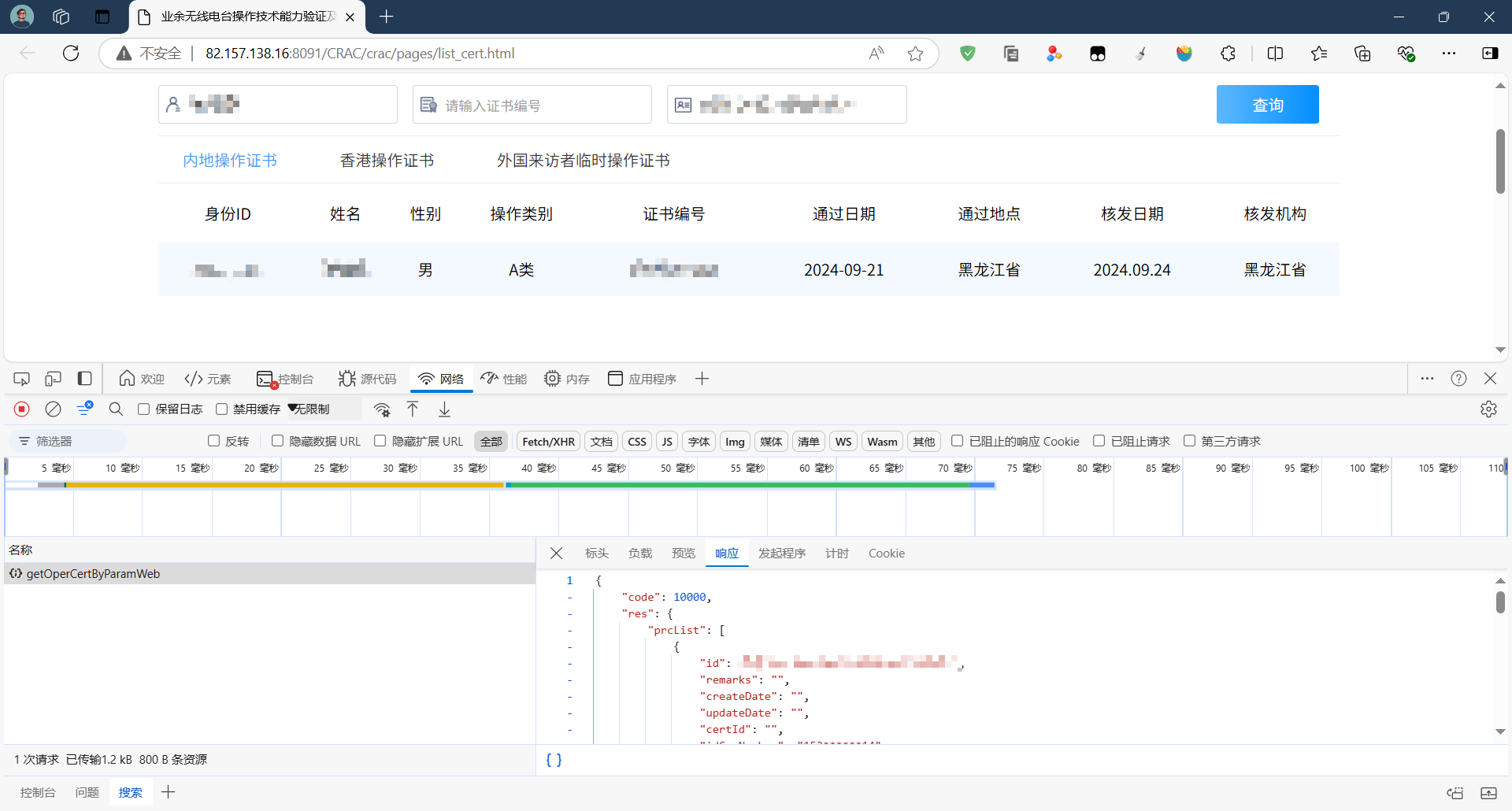Open the browser profile avatar
This screenshot has height=811, width=1512.
(x=22, y=16)
